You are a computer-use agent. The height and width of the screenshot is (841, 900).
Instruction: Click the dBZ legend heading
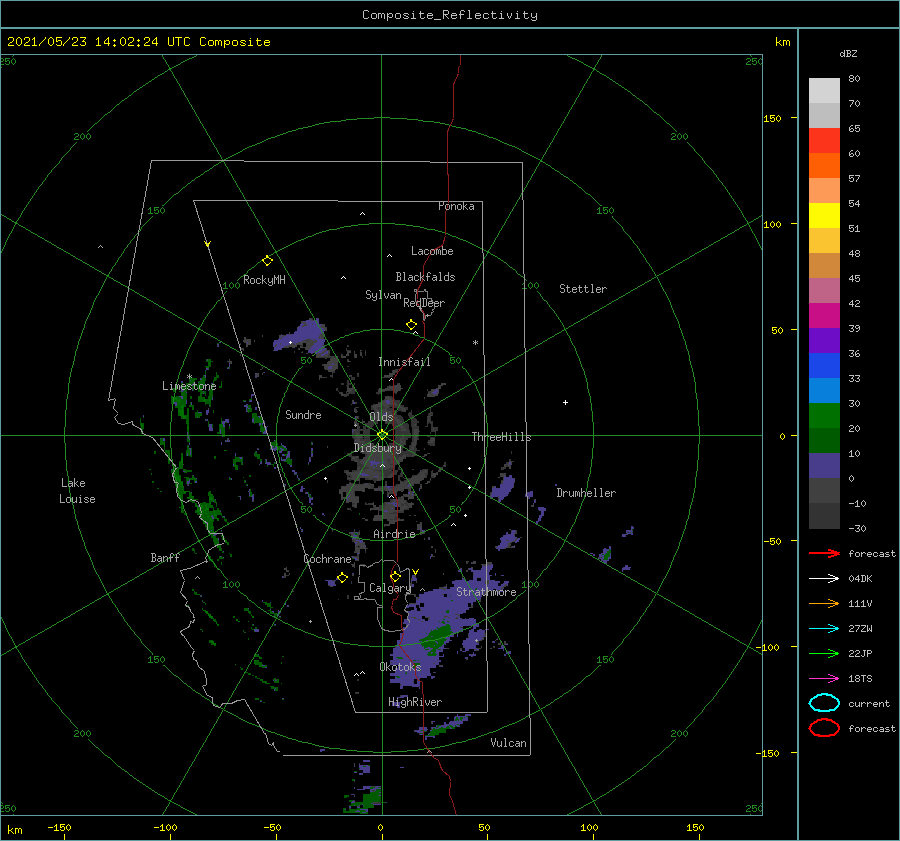[848, 53]
